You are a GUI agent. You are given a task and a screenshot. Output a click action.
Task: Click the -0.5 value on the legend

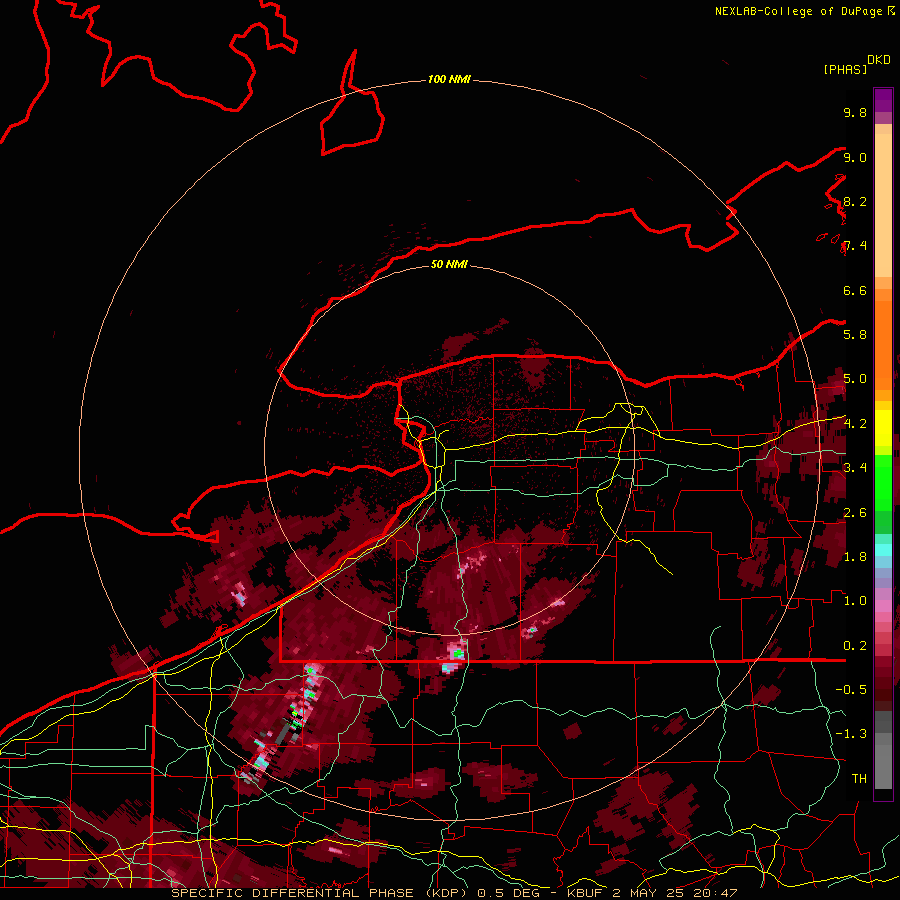pyautogui.click(x=851, y=689)
